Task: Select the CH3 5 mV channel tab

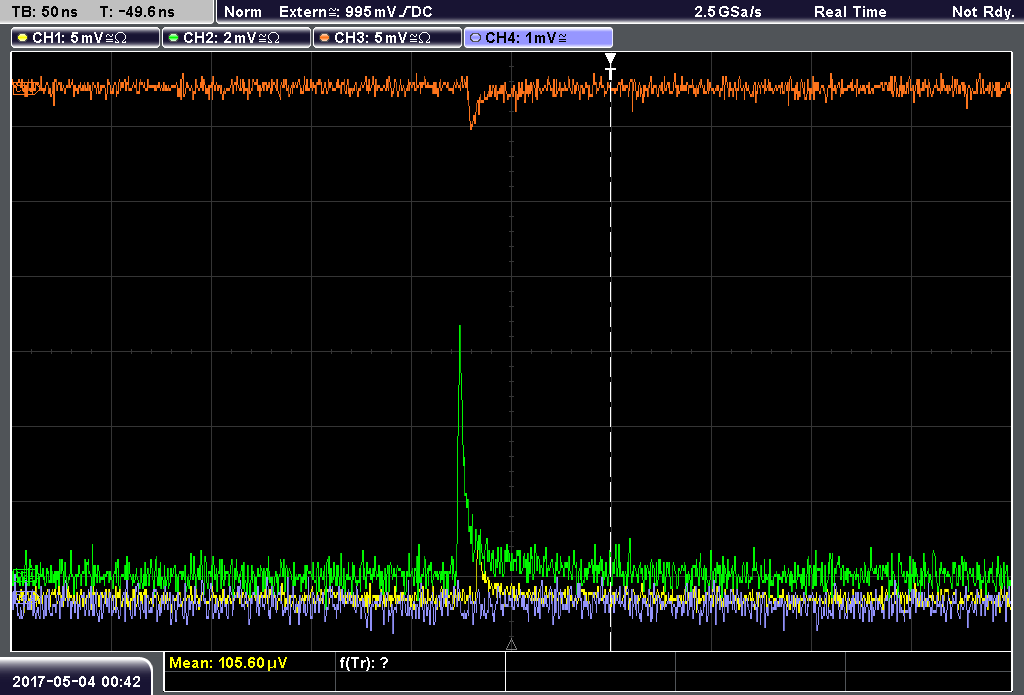Action: point(387,38)
